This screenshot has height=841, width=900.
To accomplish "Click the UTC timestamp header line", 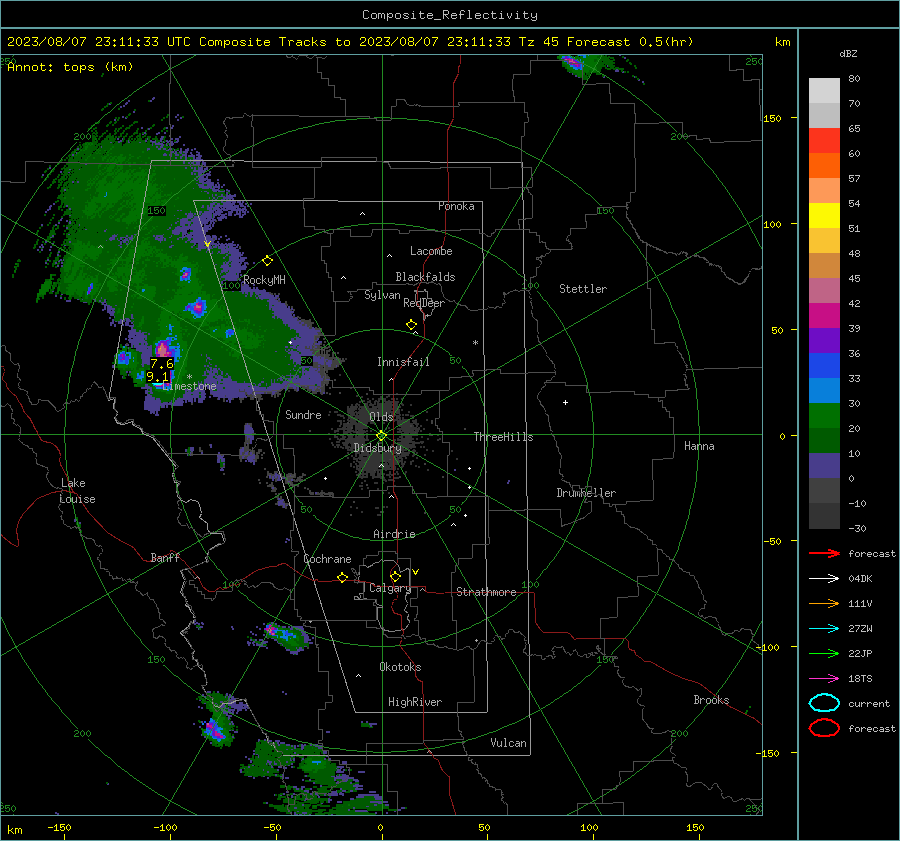I will tap(350, 42).
